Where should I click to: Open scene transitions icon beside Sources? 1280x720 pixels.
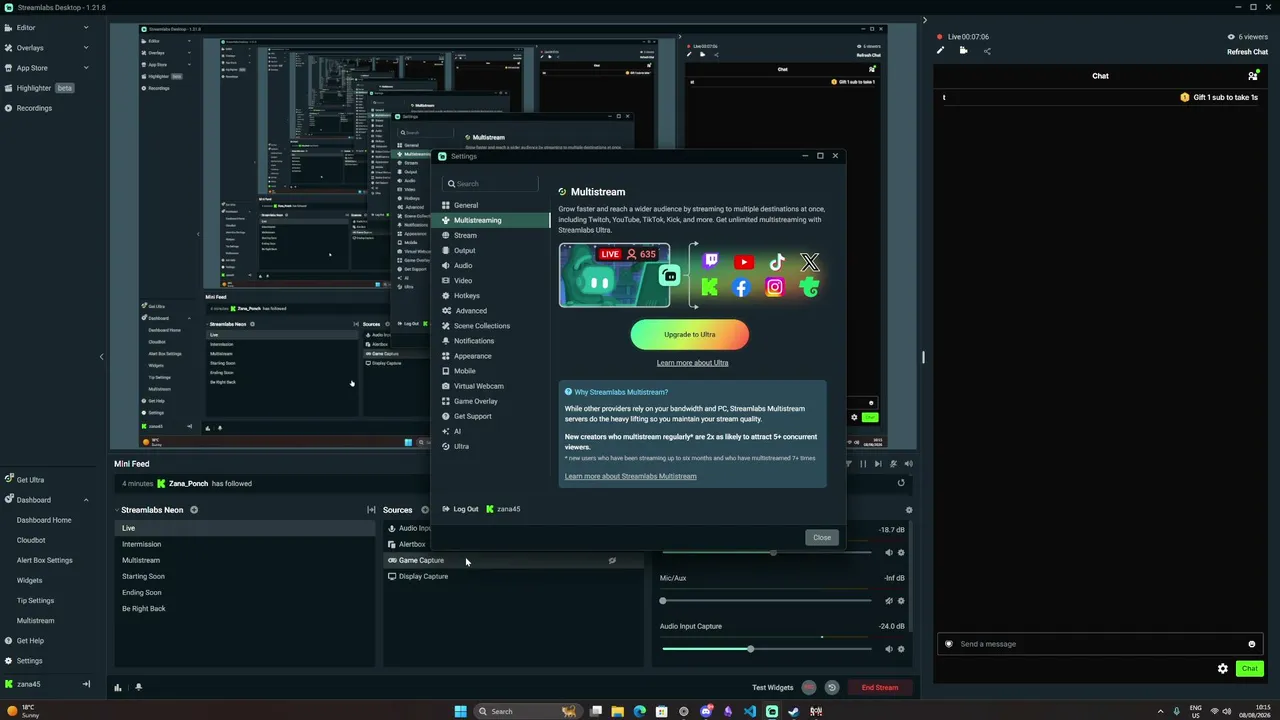(371, 510)
